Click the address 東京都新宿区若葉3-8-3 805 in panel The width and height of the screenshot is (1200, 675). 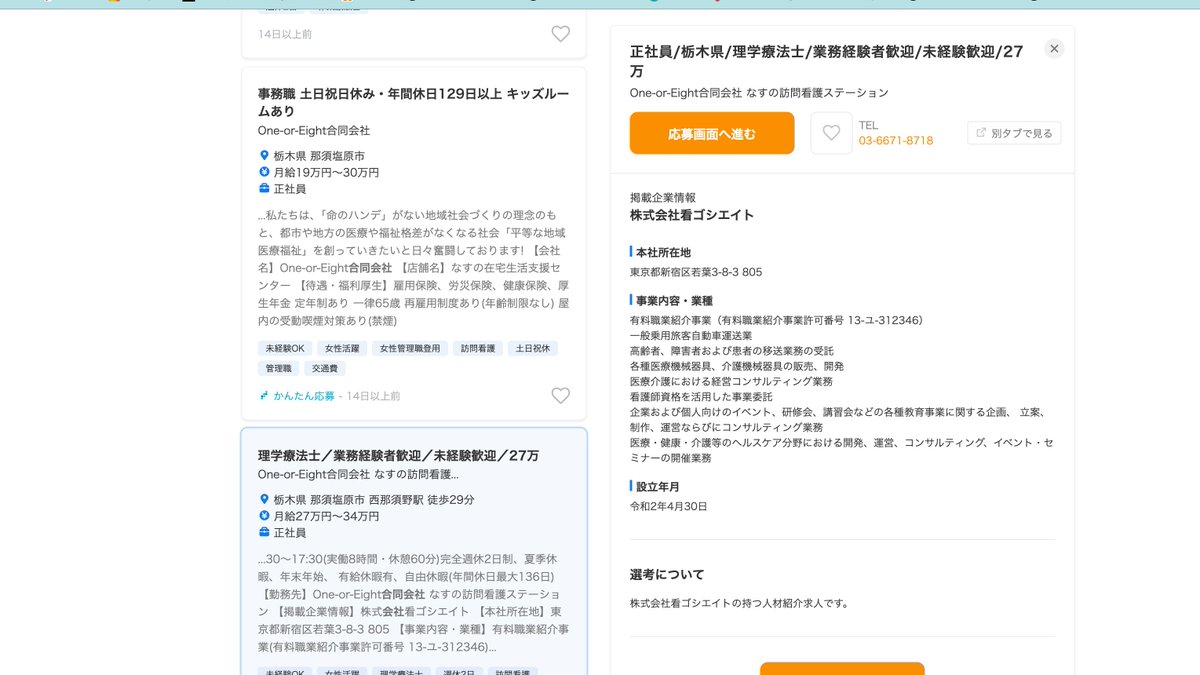[696, 272]
